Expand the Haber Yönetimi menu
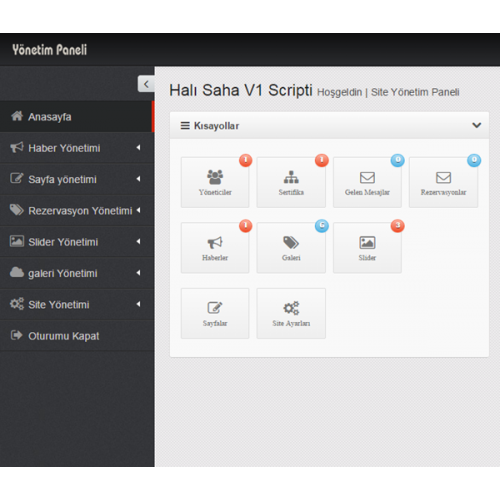 pos(77,148)
